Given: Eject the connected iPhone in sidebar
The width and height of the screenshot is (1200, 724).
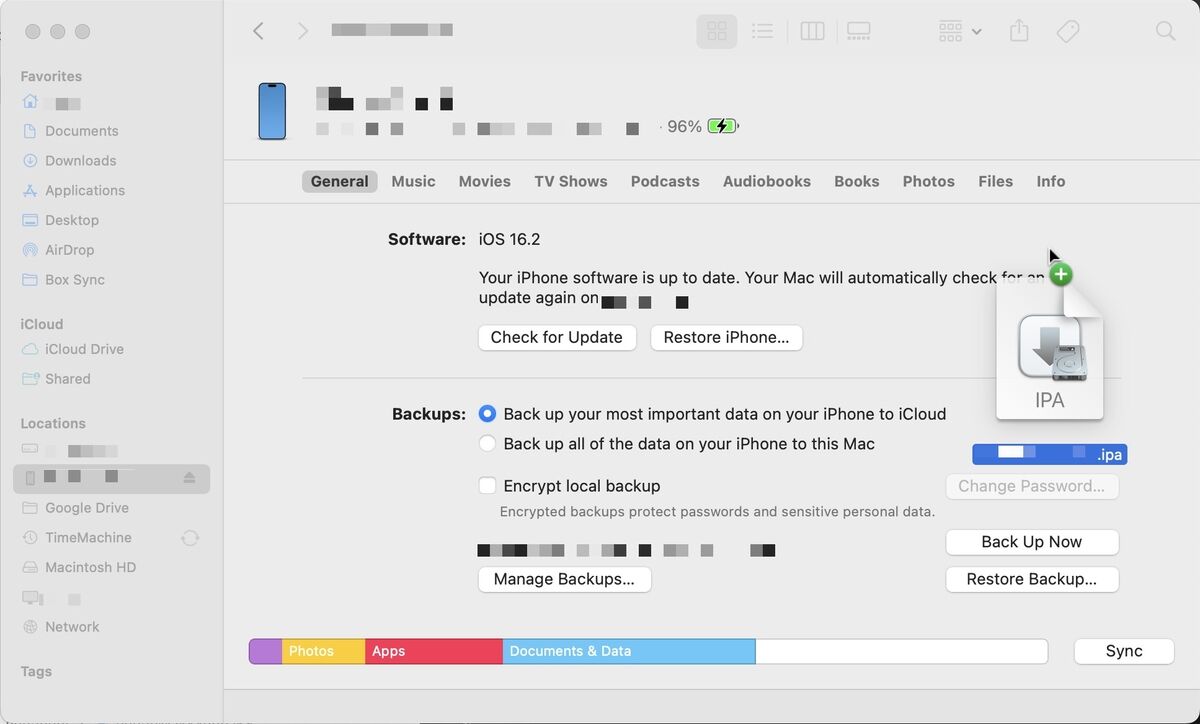Looking at the screenshot, I should (190, 478).
